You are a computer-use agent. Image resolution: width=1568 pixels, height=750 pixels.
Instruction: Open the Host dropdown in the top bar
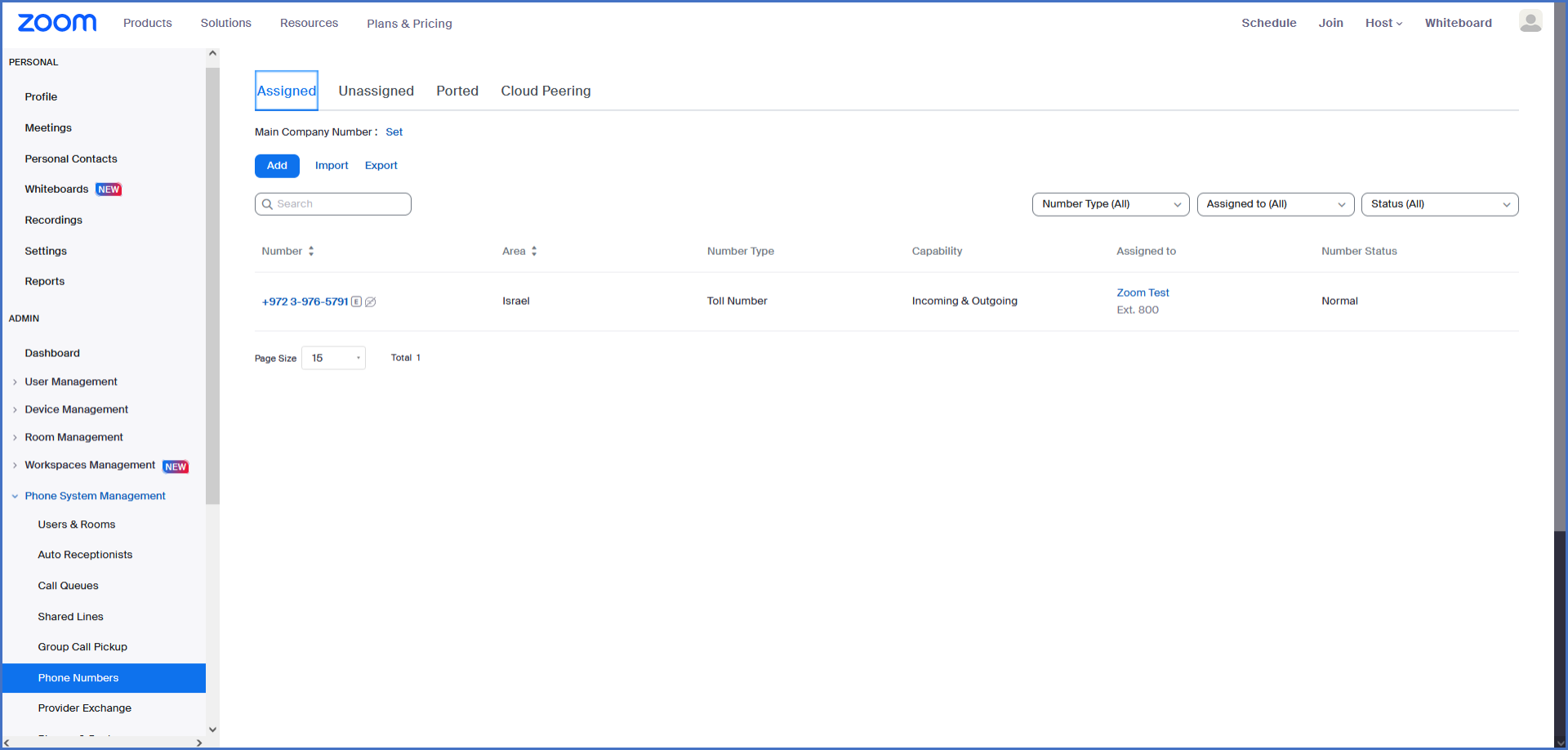pos(1383,23)
